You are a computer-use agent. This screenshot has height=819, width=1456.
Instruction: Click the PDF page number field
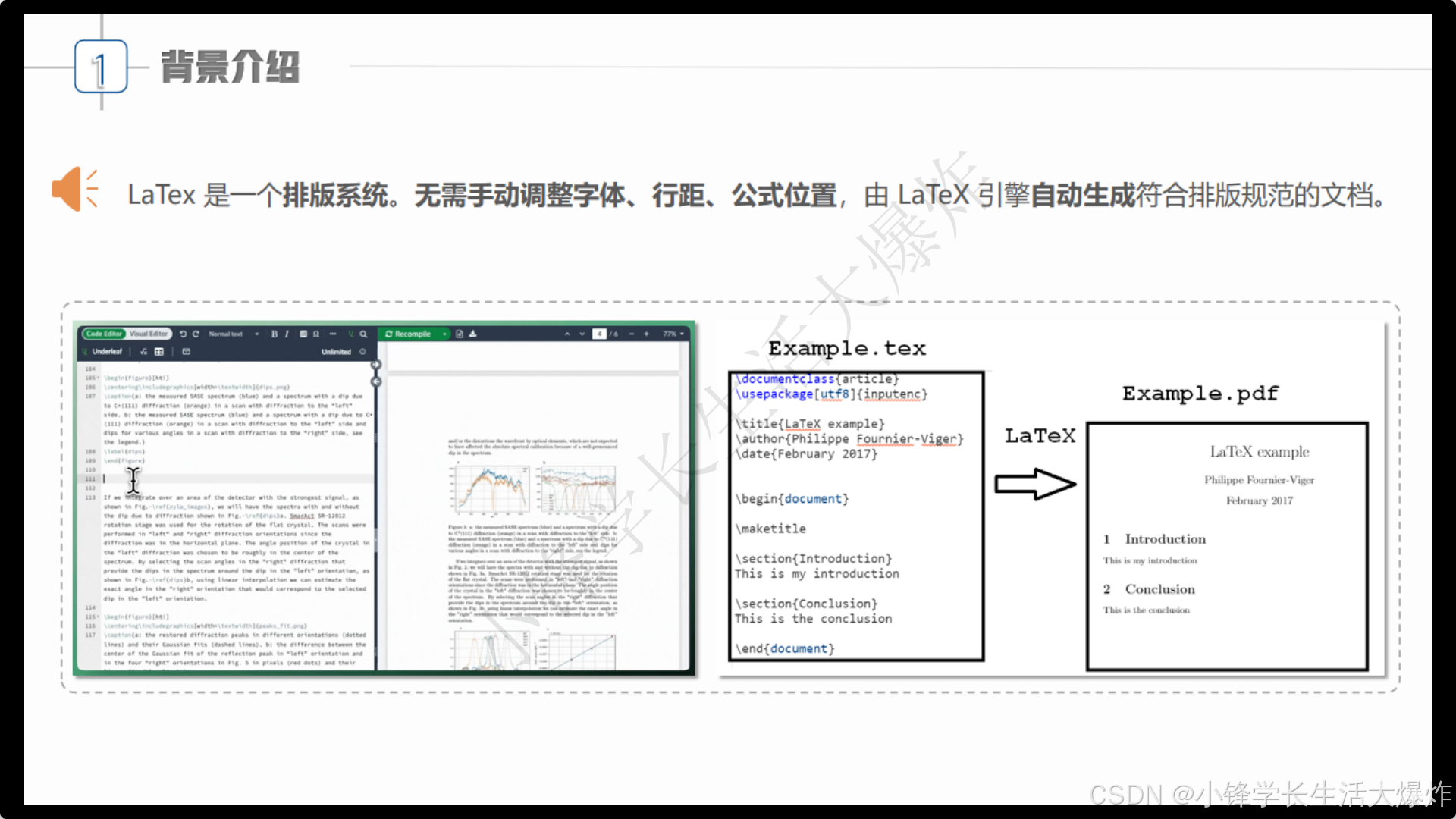click(599, 334)
